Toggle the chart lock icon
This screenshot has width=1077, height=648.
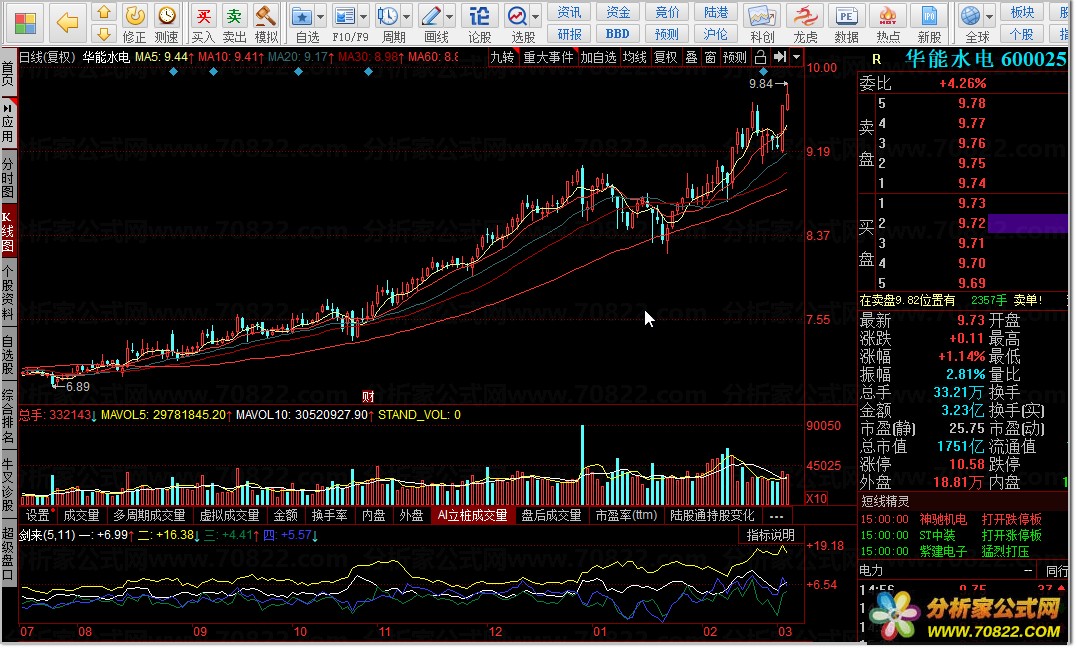tap(760, 57)
